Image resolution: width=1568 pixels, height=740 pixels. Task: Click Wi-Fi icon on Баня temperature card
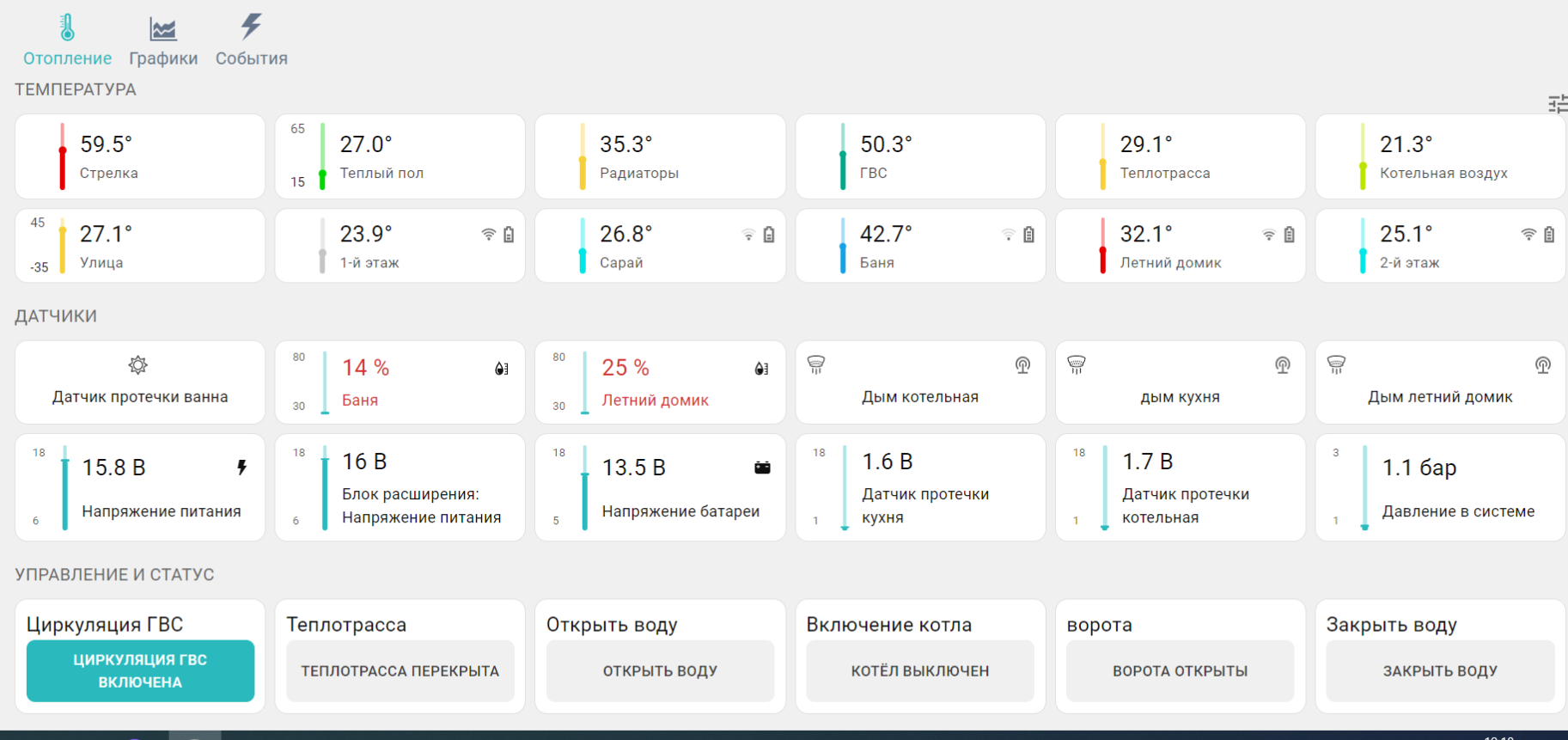click(x=1009, y=234)
